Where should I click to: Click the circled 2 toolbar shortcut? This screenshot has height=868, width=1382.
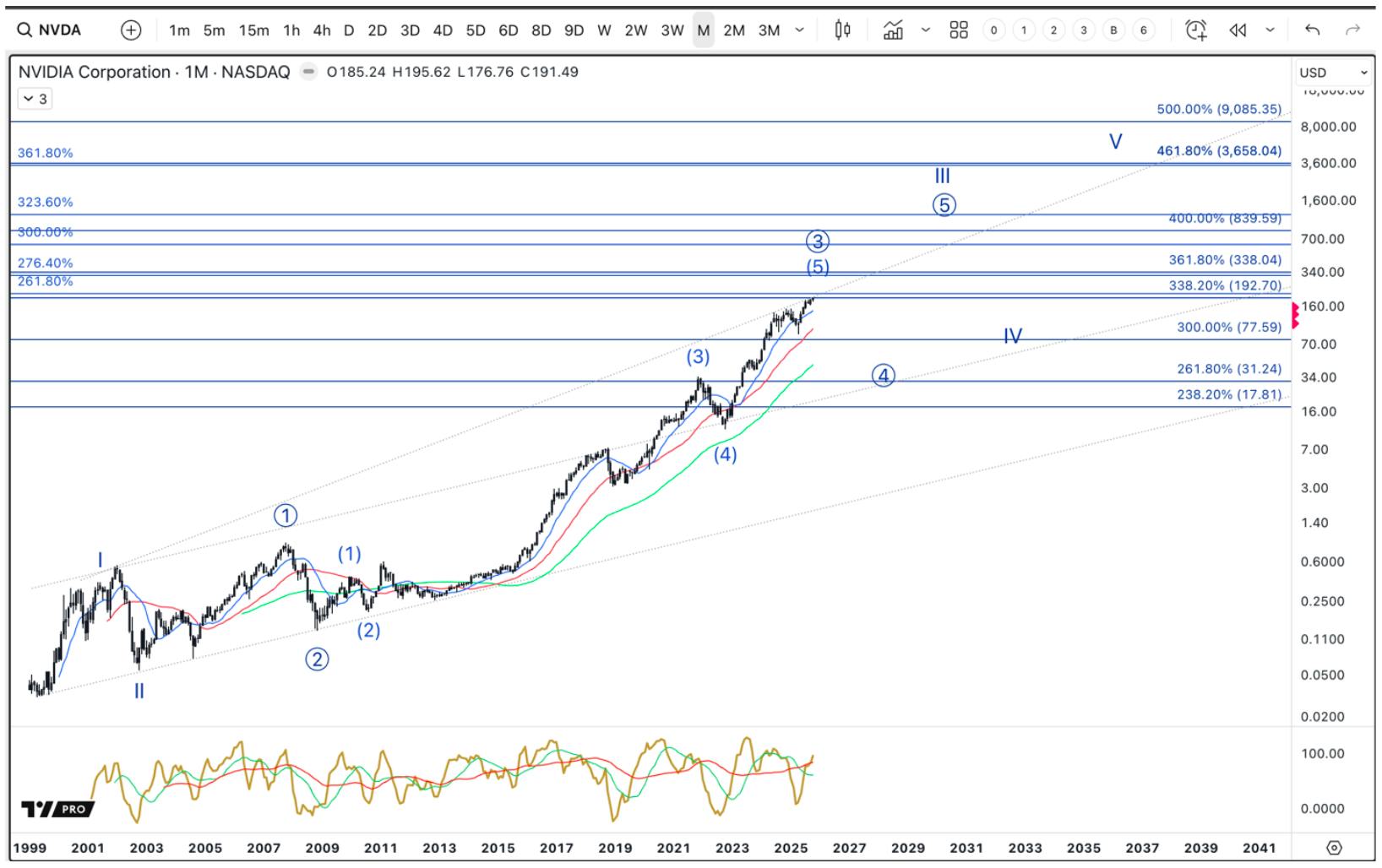(x=1053, y=30)
